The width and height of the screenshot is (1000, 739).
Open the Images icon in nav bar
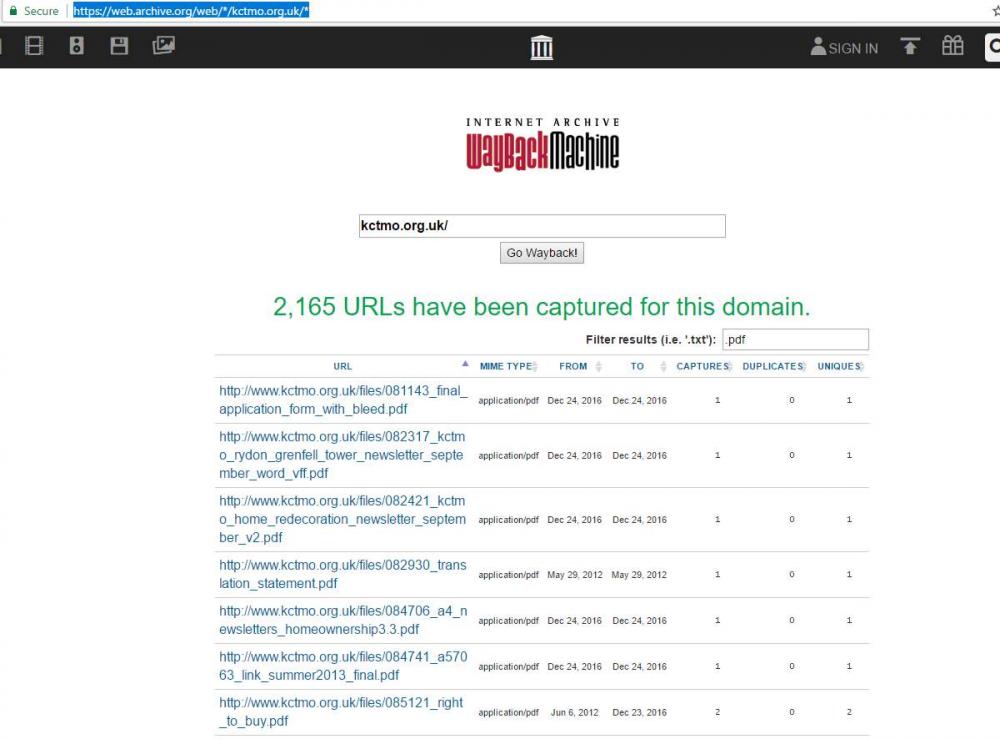[163, 45]
